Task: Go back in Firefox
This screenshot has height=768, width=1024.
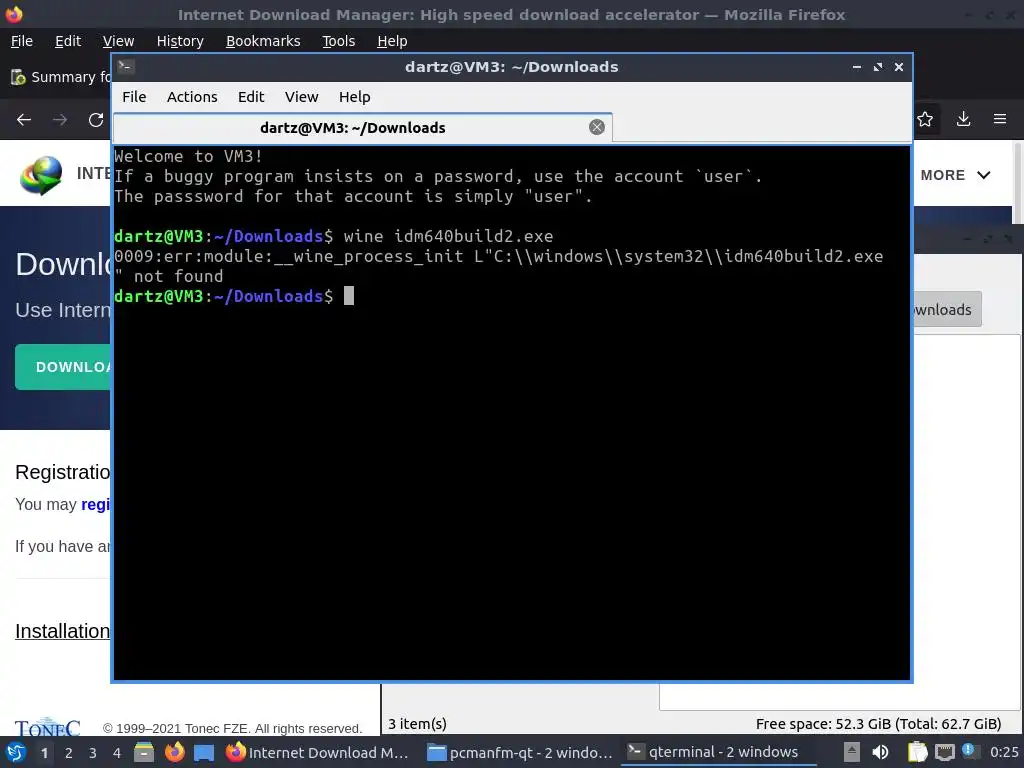Action: click(24, 120)
